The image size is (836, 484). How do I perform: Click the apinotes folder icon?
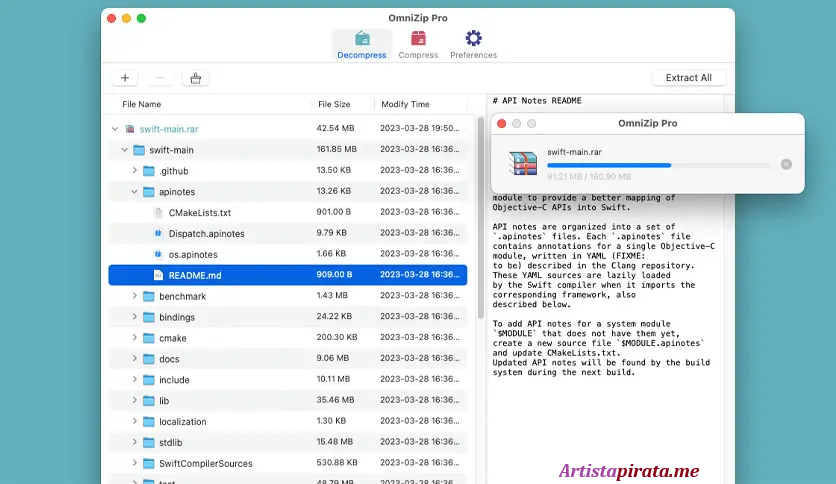(149, 191)
